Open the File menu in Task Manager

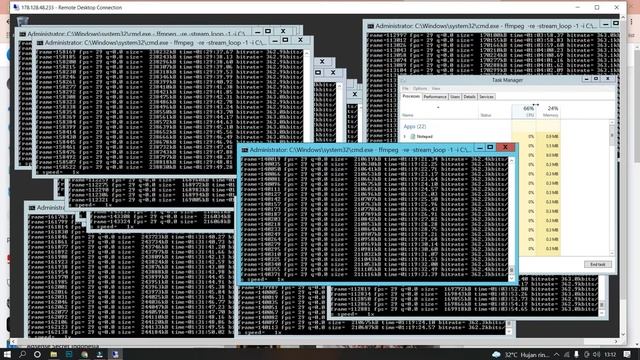(405, 89)
